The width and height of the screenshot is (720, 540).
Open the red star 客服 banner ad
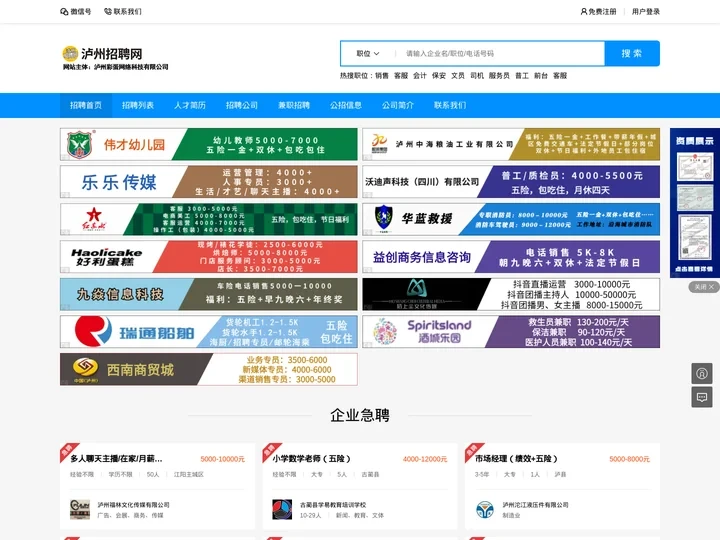point(208,219)
